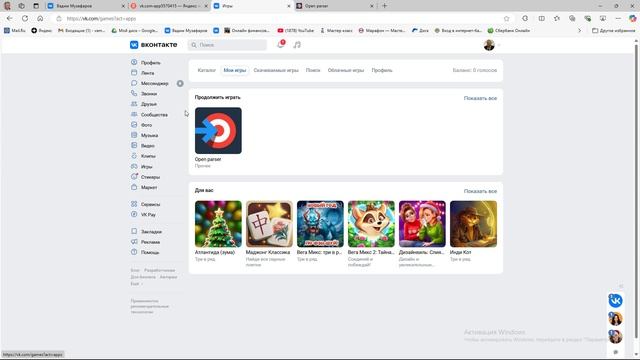This screenshot has width=640, height=360.
Task: Open the Помощь question icon in the sidebar
Action: (x=134, y=252)
